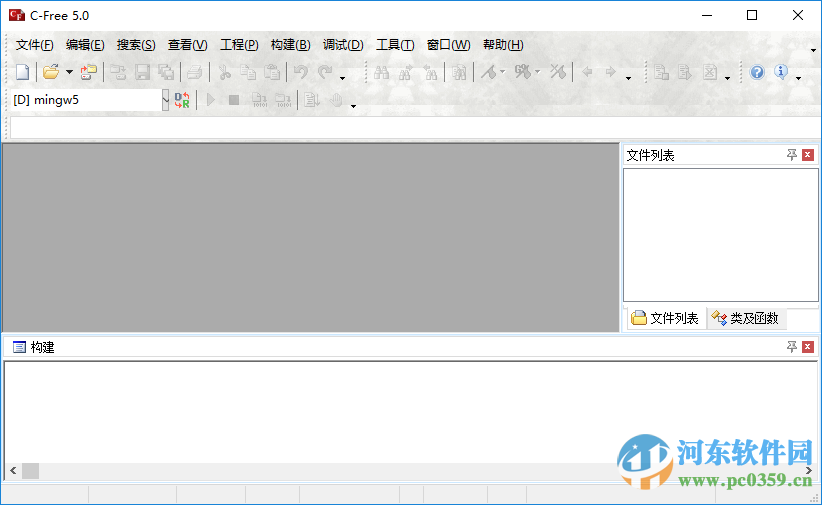822x505 pixels.
Task: Open the 搜索(S) menu
Action: click(x=136, y=45)
